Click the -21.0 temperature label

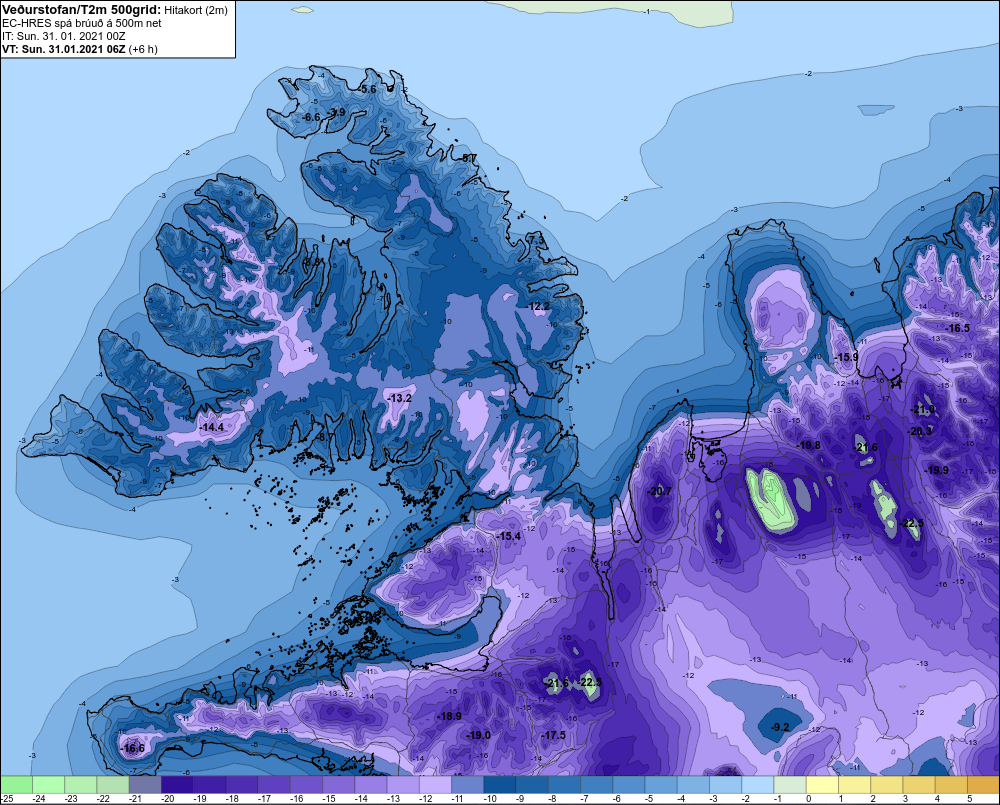click(x=923, y=410)
